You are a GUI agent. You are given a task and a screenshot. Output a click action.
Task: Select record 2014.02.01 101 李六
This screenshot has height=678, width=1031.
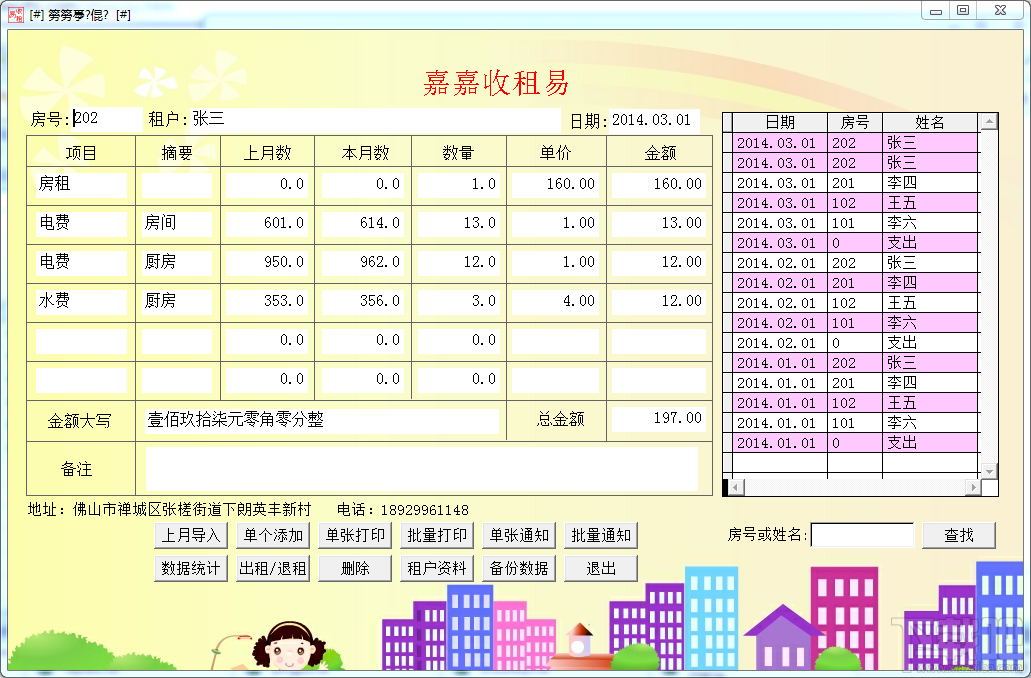(x=855, y=323)
